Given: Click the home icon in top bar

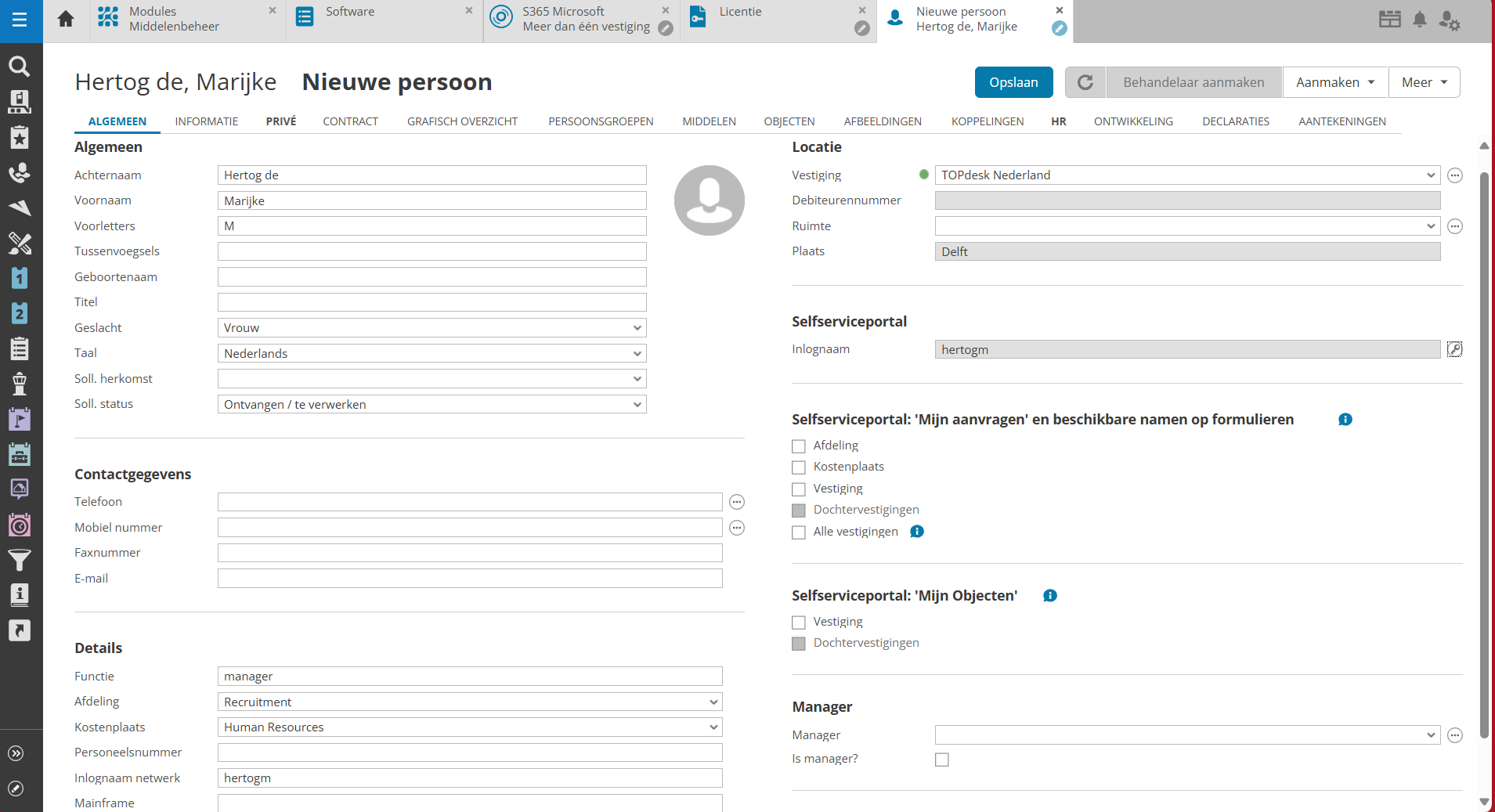Looking at the screenshot, I should point(66,19).
